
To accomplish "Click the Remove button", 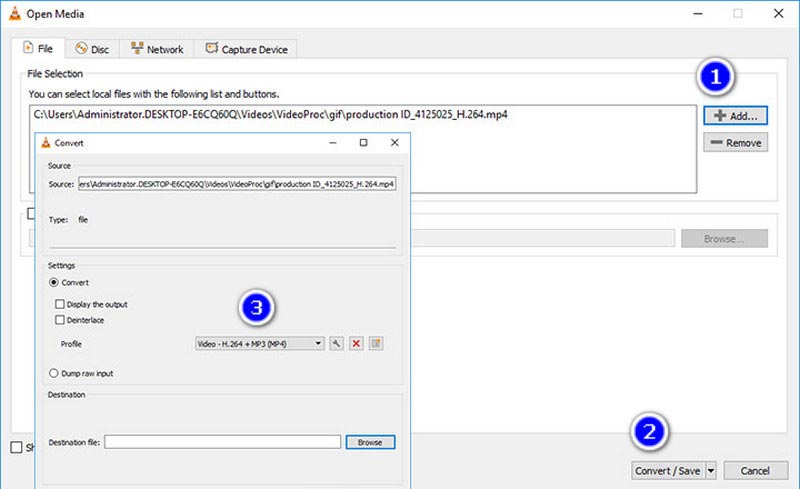I will point(735,143).
